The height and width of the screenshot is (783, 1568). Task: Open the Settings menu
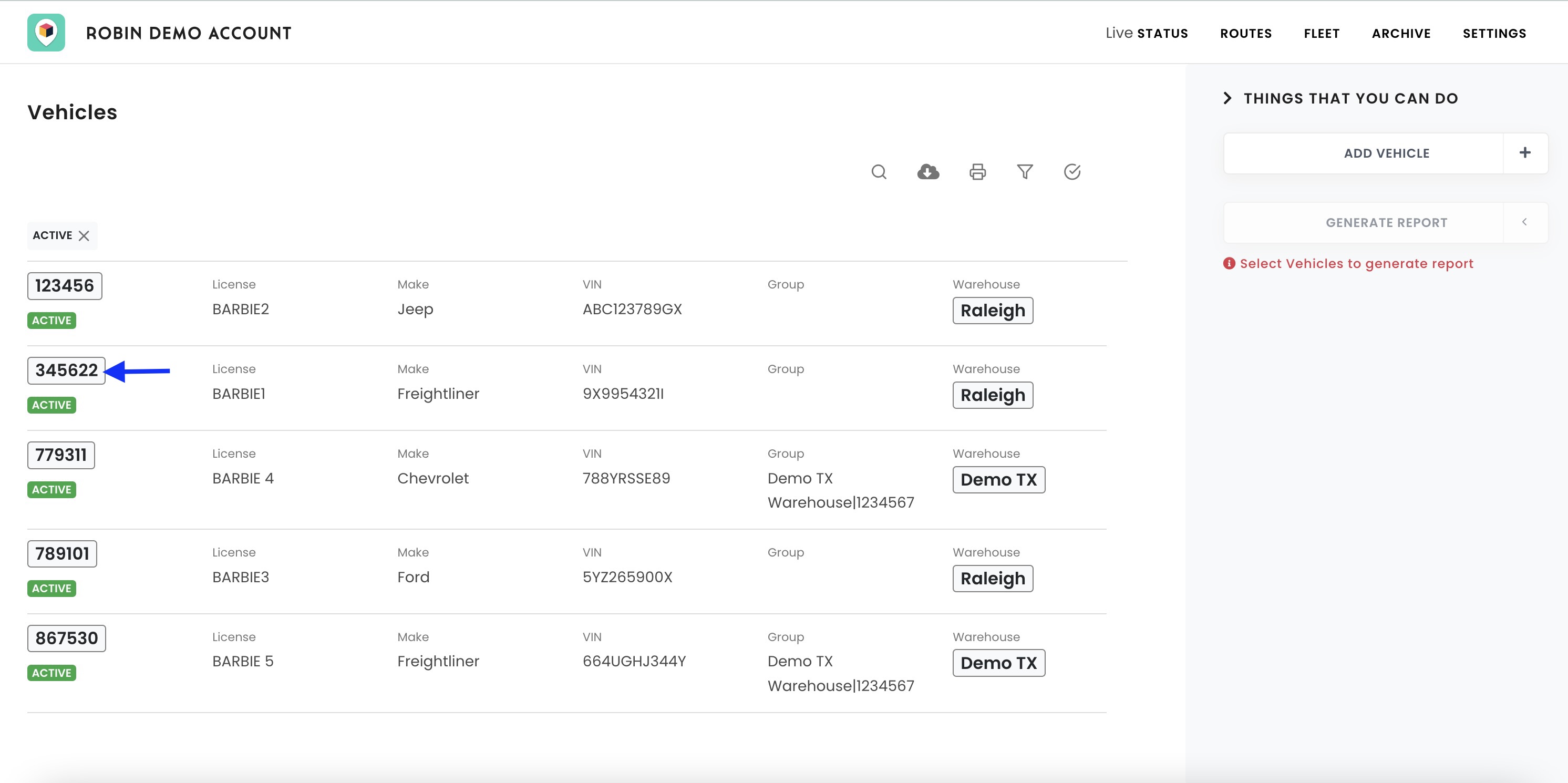[1494, 33]
